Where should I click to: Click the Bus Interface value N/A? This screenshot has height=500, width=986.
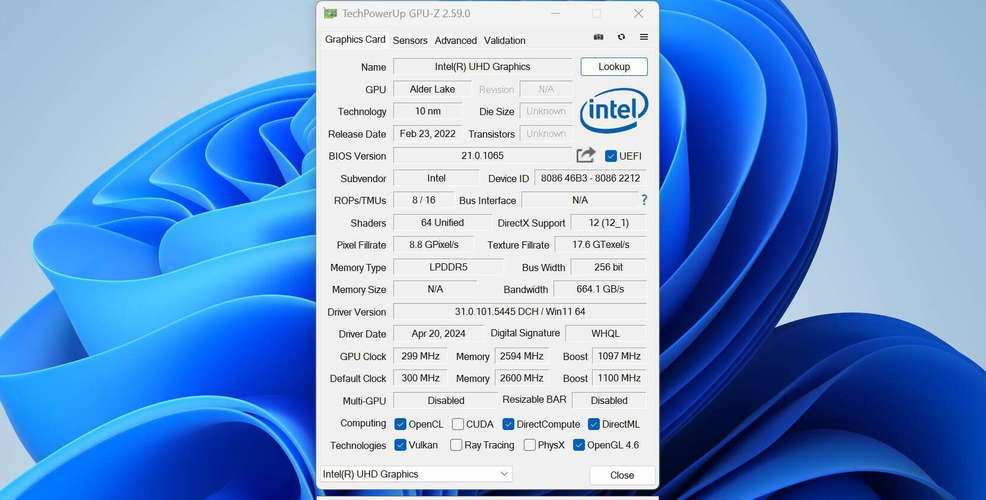click(x=580, y=200)
